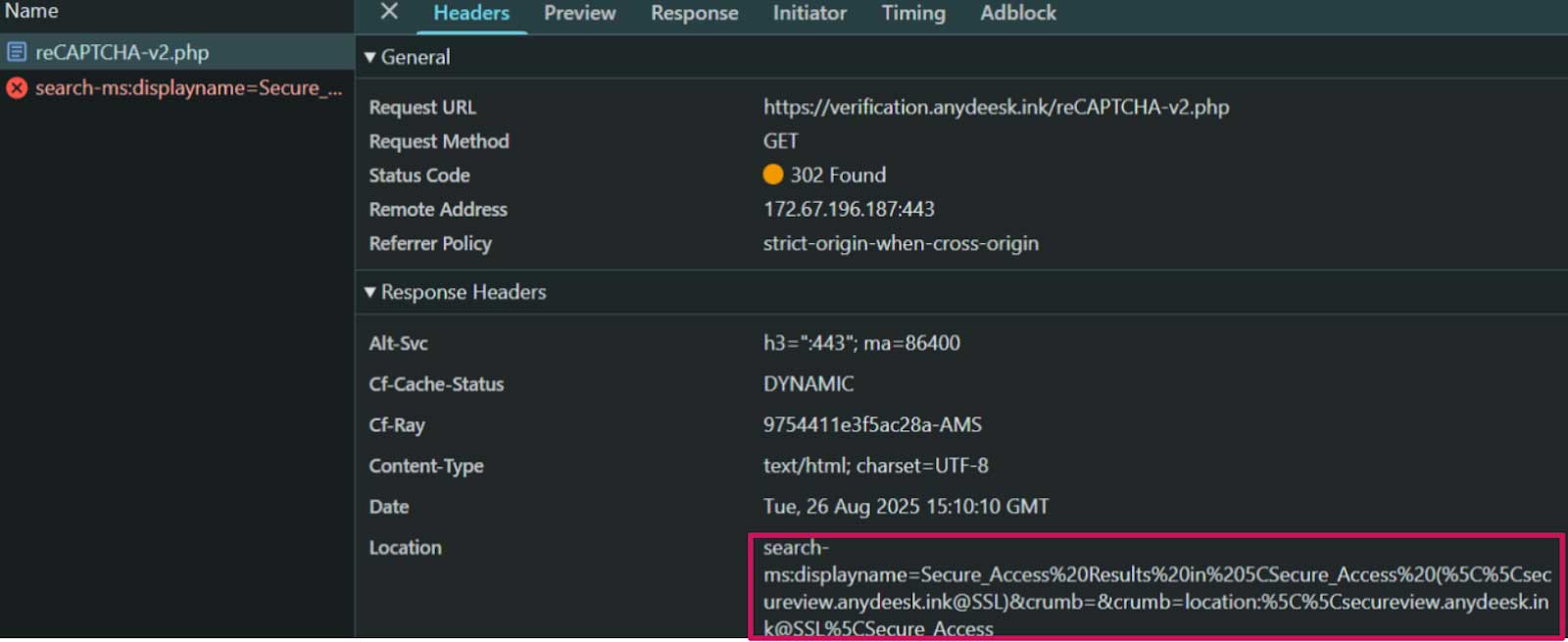The height and width of the screenshot is (642, 1568).
Task: Click the GET request method value
Action: 781,141
